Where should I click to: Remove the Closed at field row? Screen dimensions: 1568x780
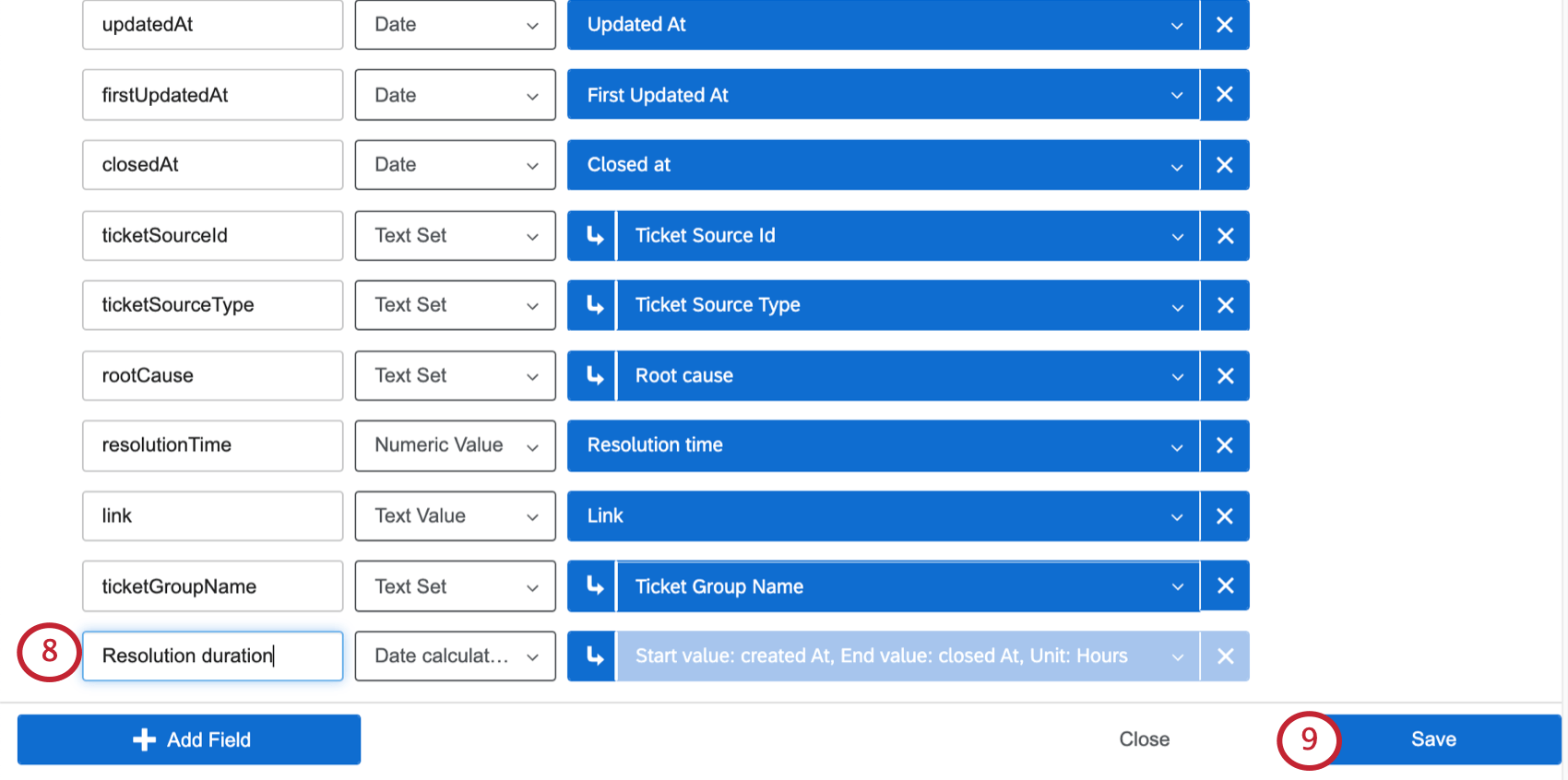point(1224,165)
